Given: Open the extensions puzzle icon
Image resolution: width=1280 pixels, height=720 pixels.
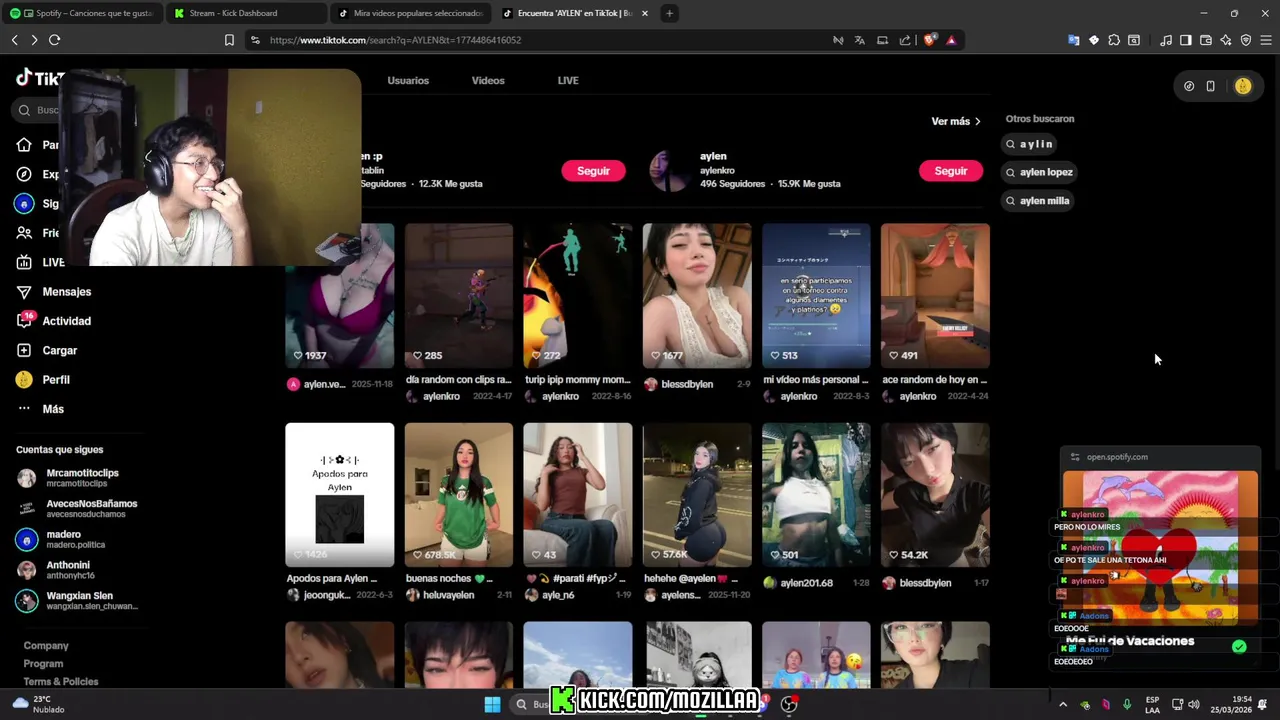Looking at the screenshot, I should (x=1114, y=40).
